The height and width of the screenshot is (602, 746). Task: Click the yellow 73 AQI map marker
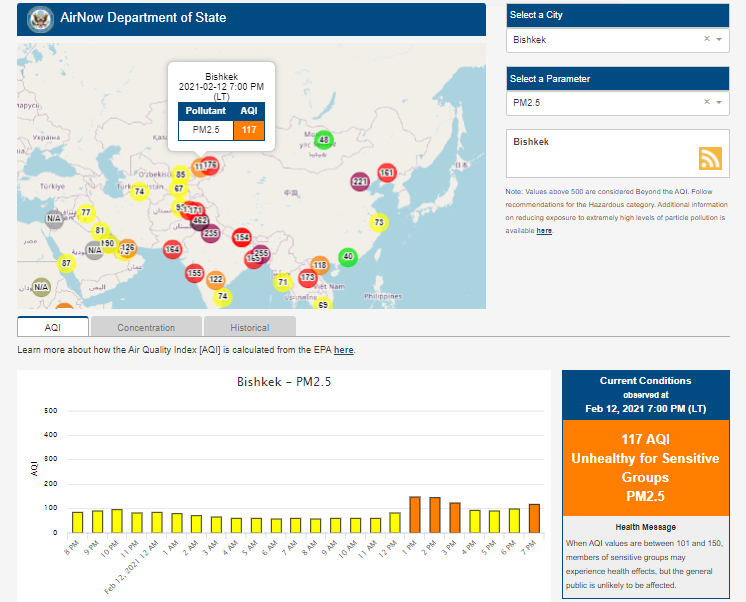pyautogui.click(x=378, y=222)
